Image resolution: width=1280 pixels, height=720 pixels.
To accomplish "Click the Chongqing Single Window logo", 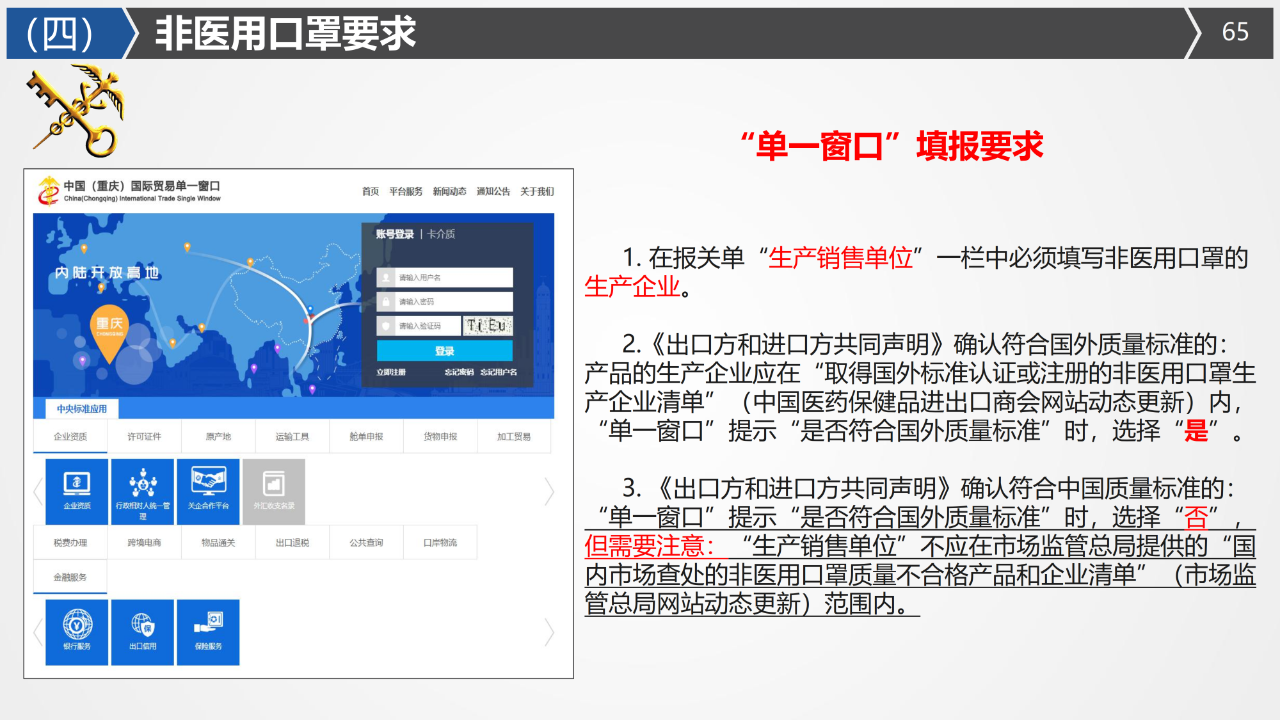I will (48, 190).
